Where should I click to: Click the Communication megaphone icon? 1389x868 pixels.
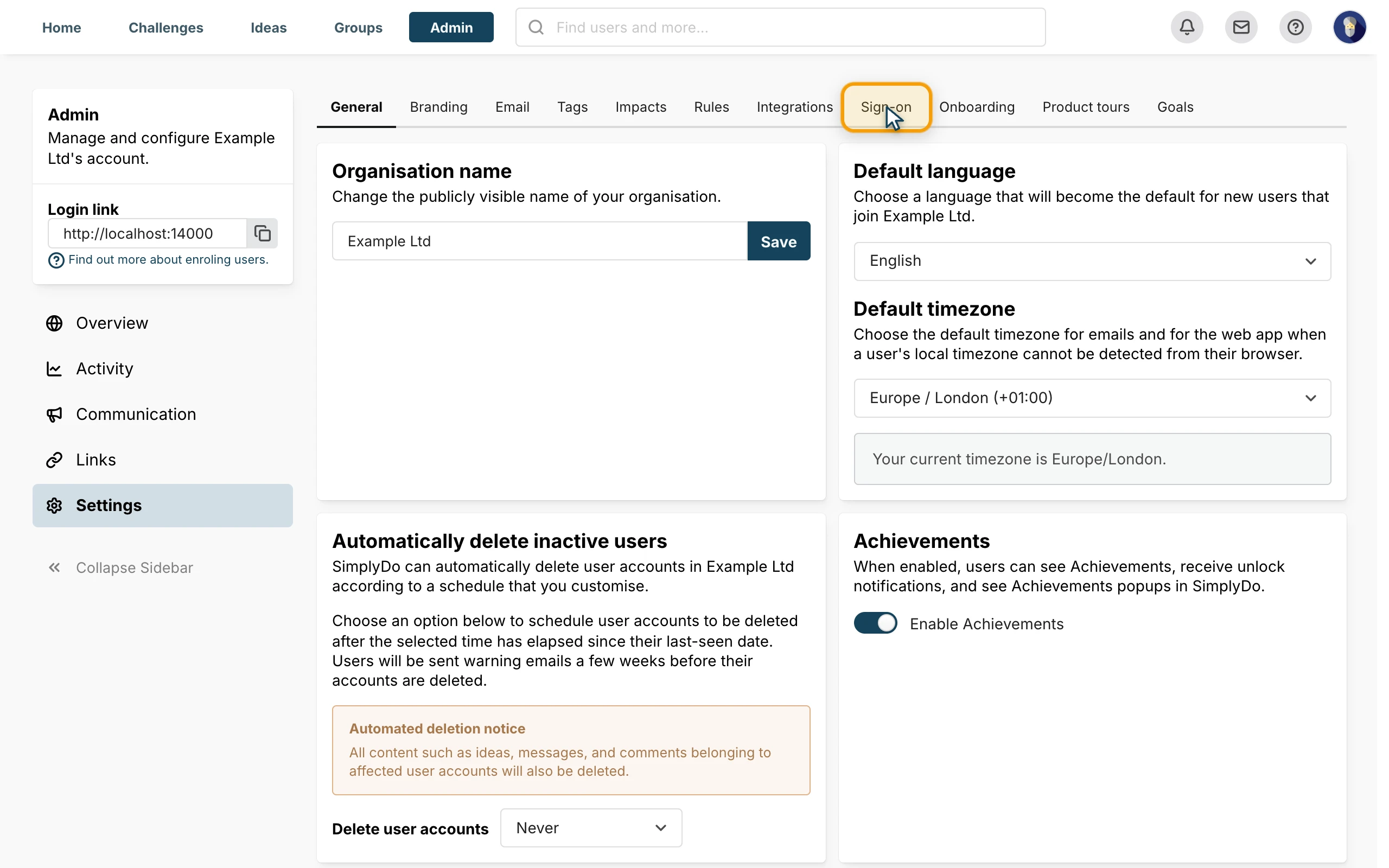(x=54, y=414)
